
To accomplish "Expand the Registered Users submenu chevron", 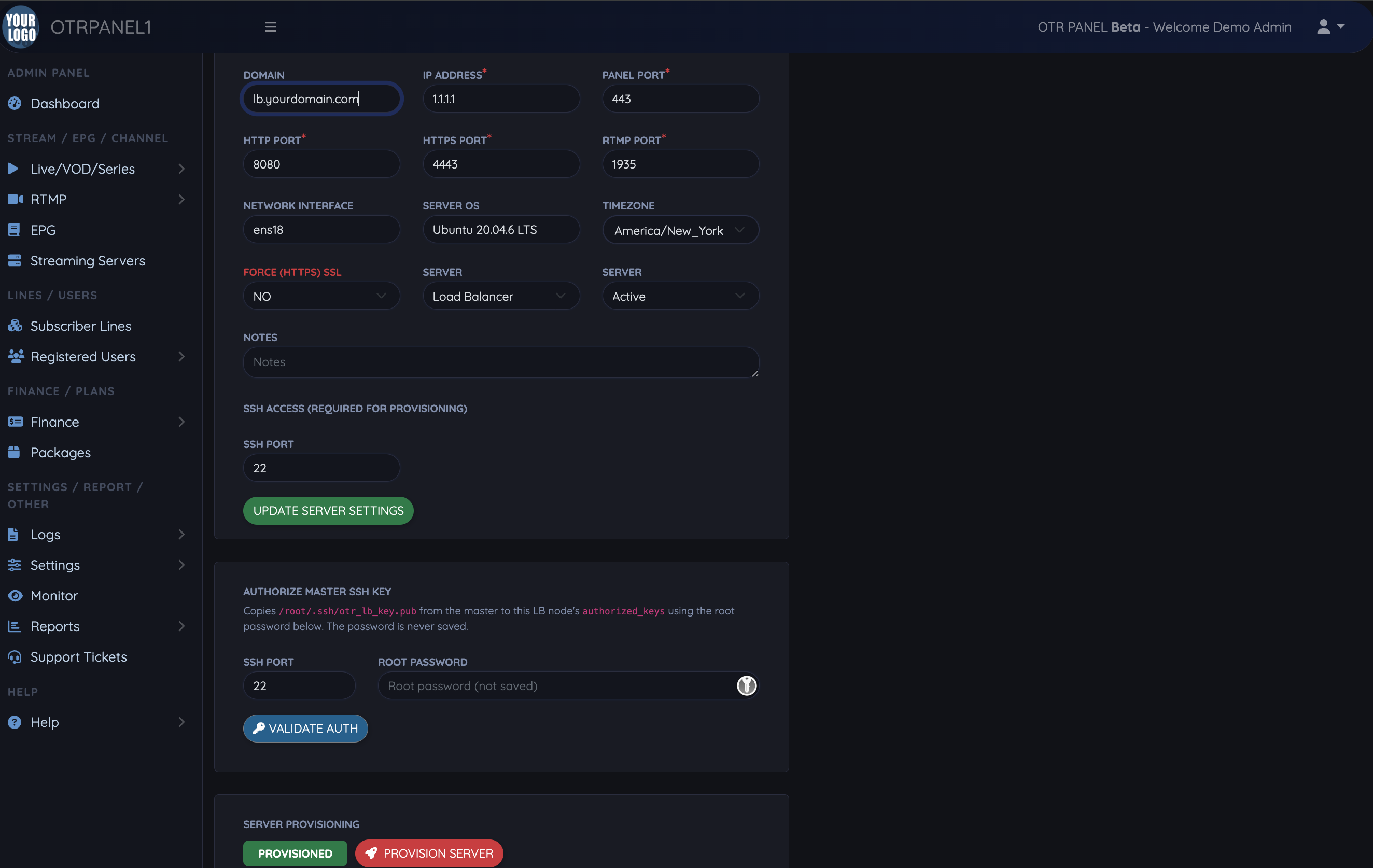I will point(181,356).
